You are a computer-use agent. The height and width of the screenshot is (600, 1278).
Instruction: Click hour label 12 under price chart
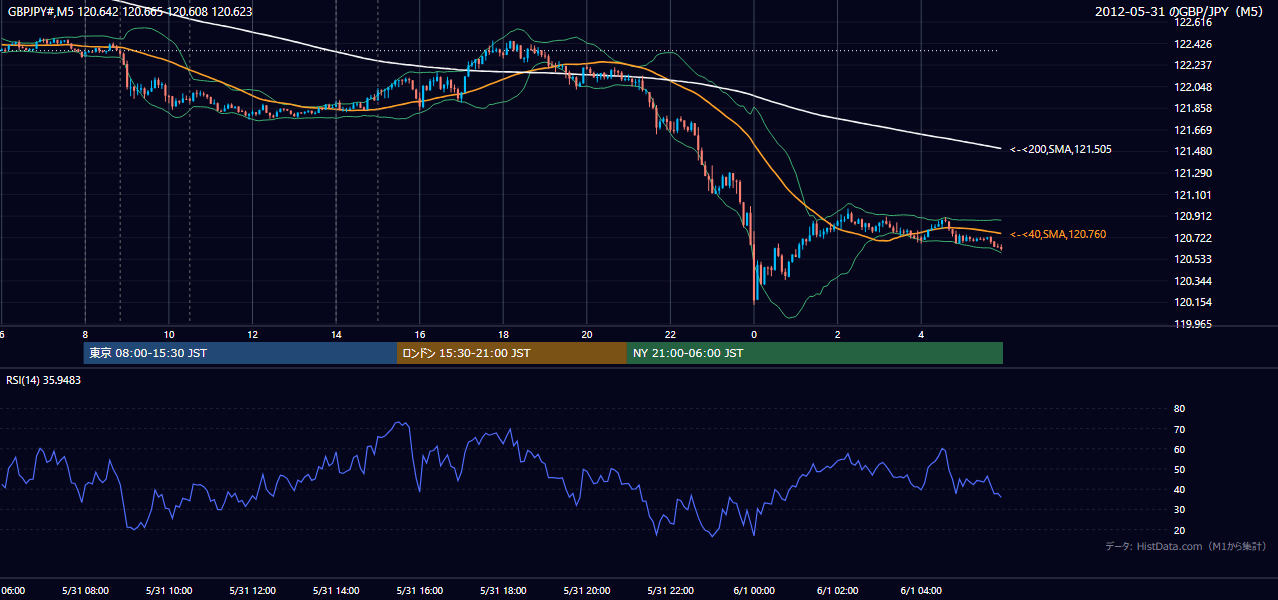[x=253, y=334]
